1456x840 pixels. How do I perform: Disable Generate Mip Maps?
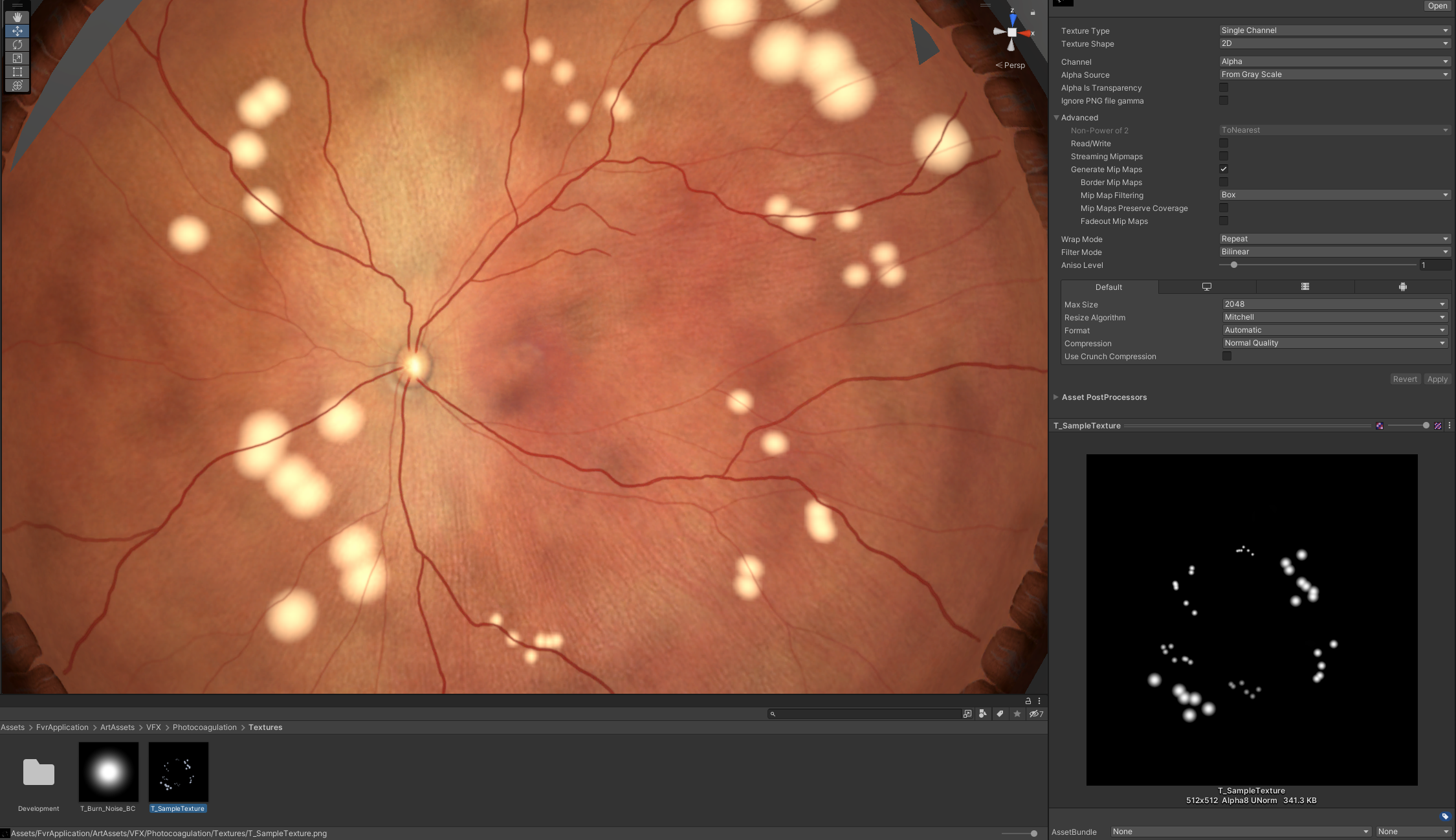(1223, 169)
